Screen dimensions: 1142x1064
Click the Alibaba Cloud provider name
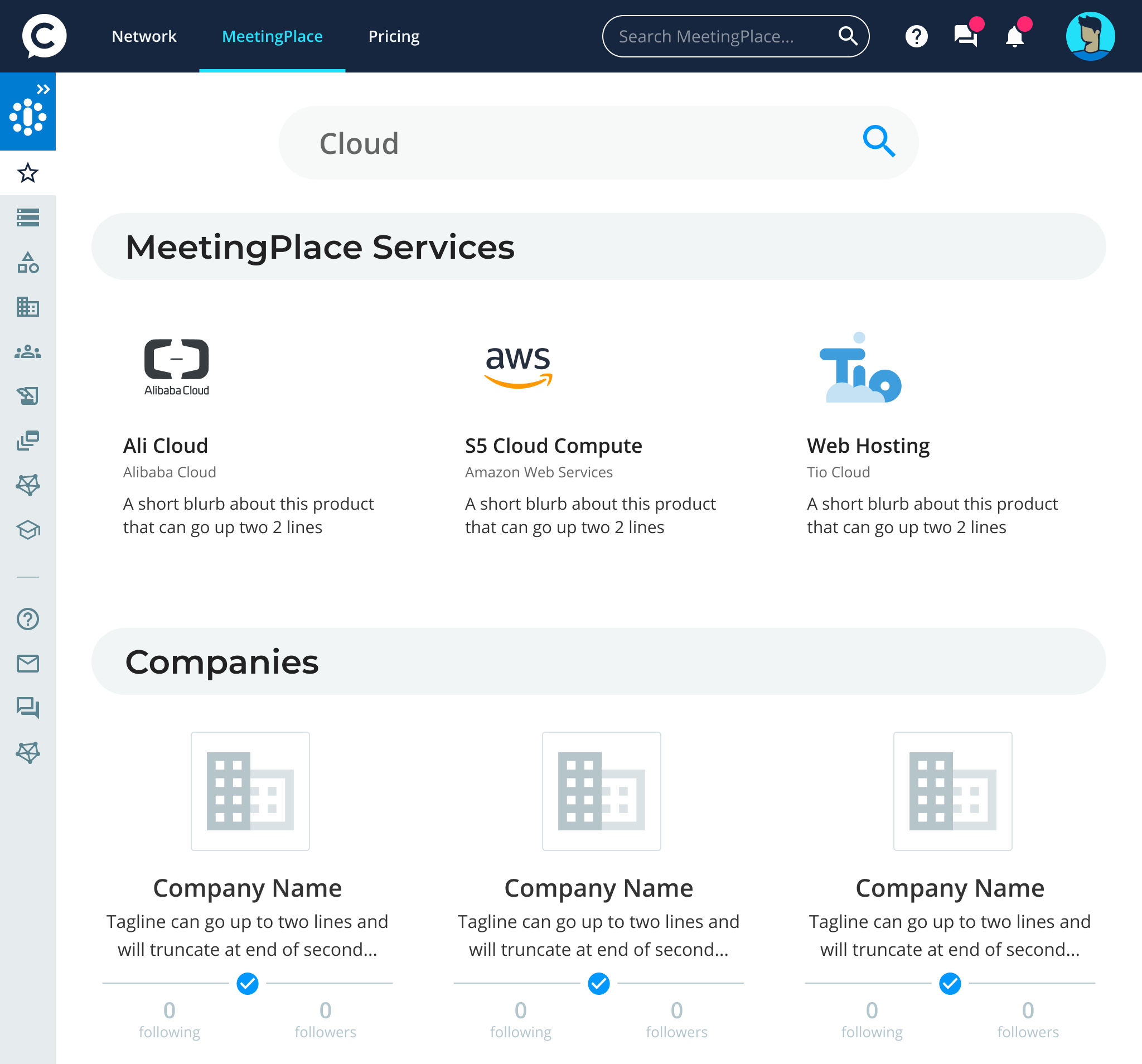click(x=170, y=472)
